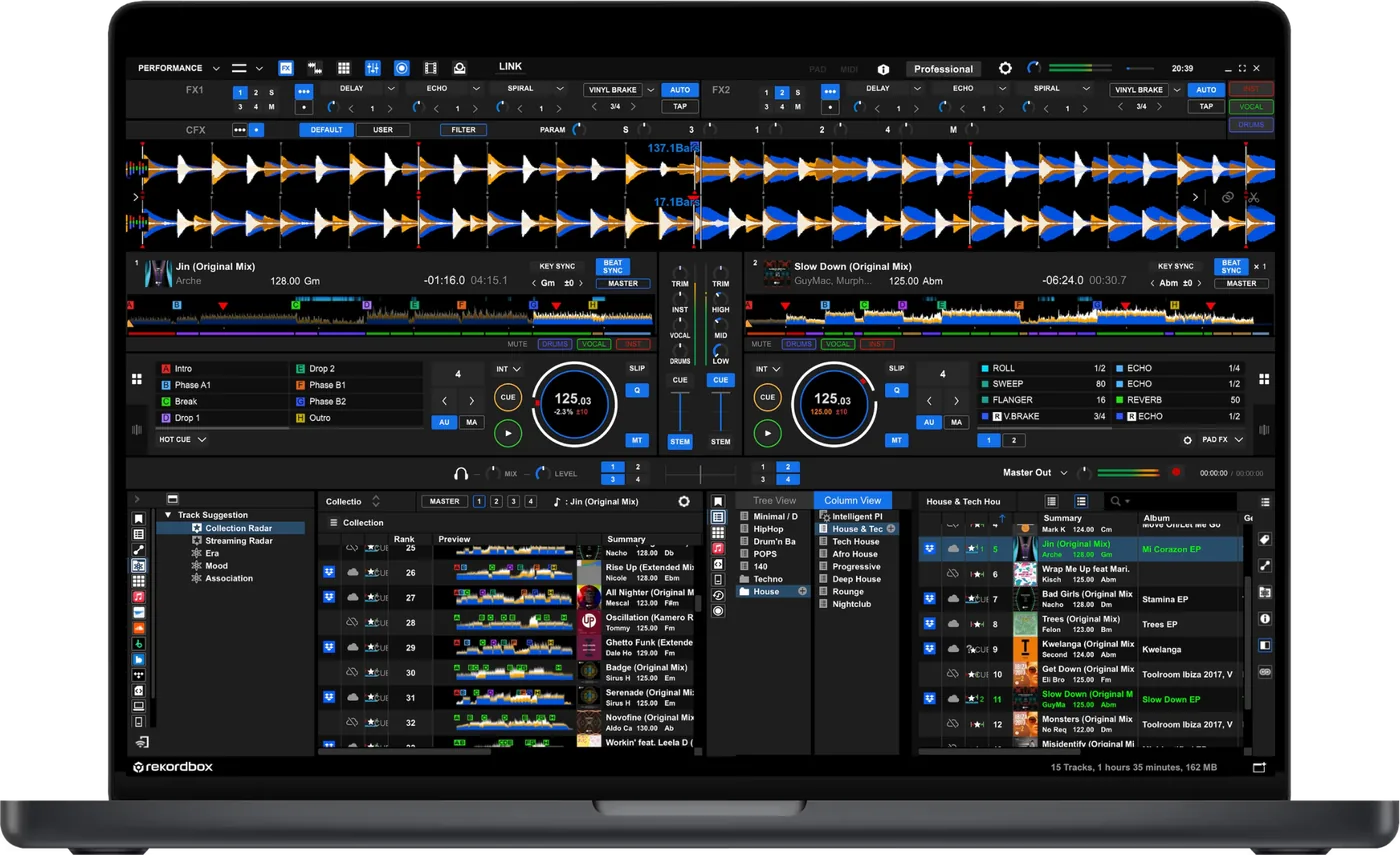Image resolution: width=1400 pixels, height=855 pixels.
Task: Toggle MT master tempo on deck 2
Action: (x=896, y=440)
